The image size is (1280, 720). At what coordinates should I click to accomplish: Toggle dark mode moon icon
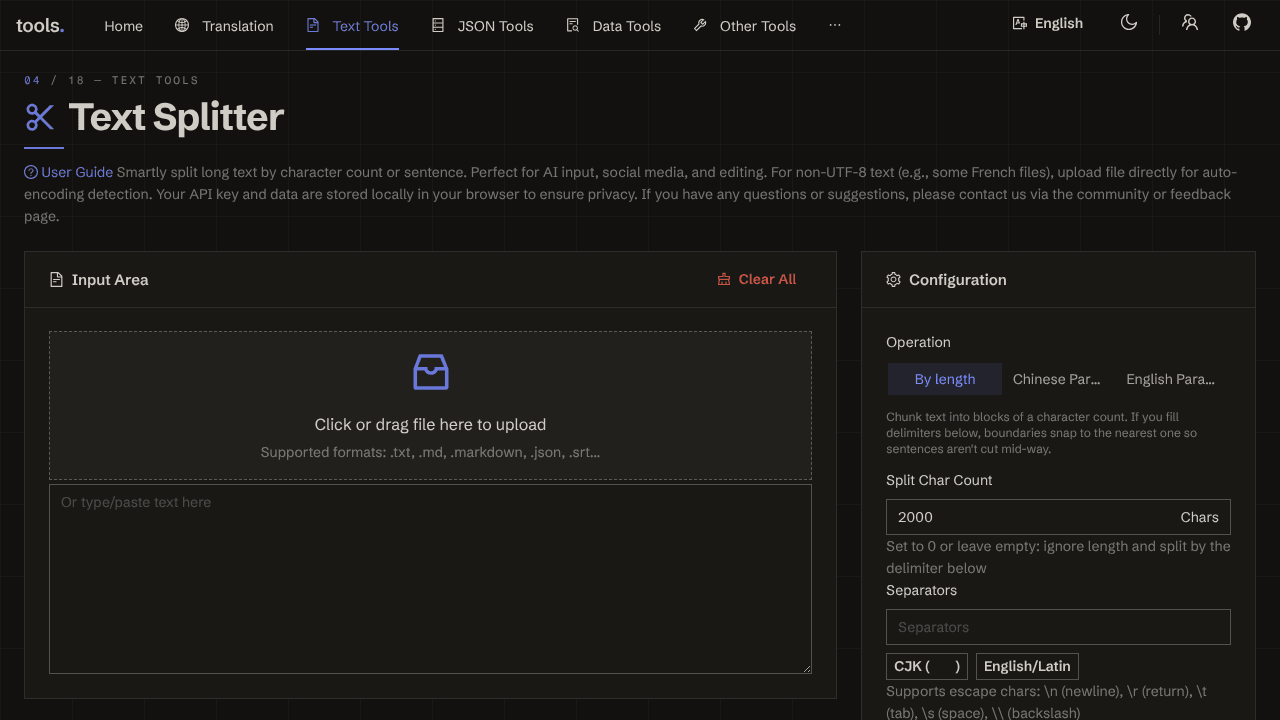pyautogui.click(x=1129, y=23)
